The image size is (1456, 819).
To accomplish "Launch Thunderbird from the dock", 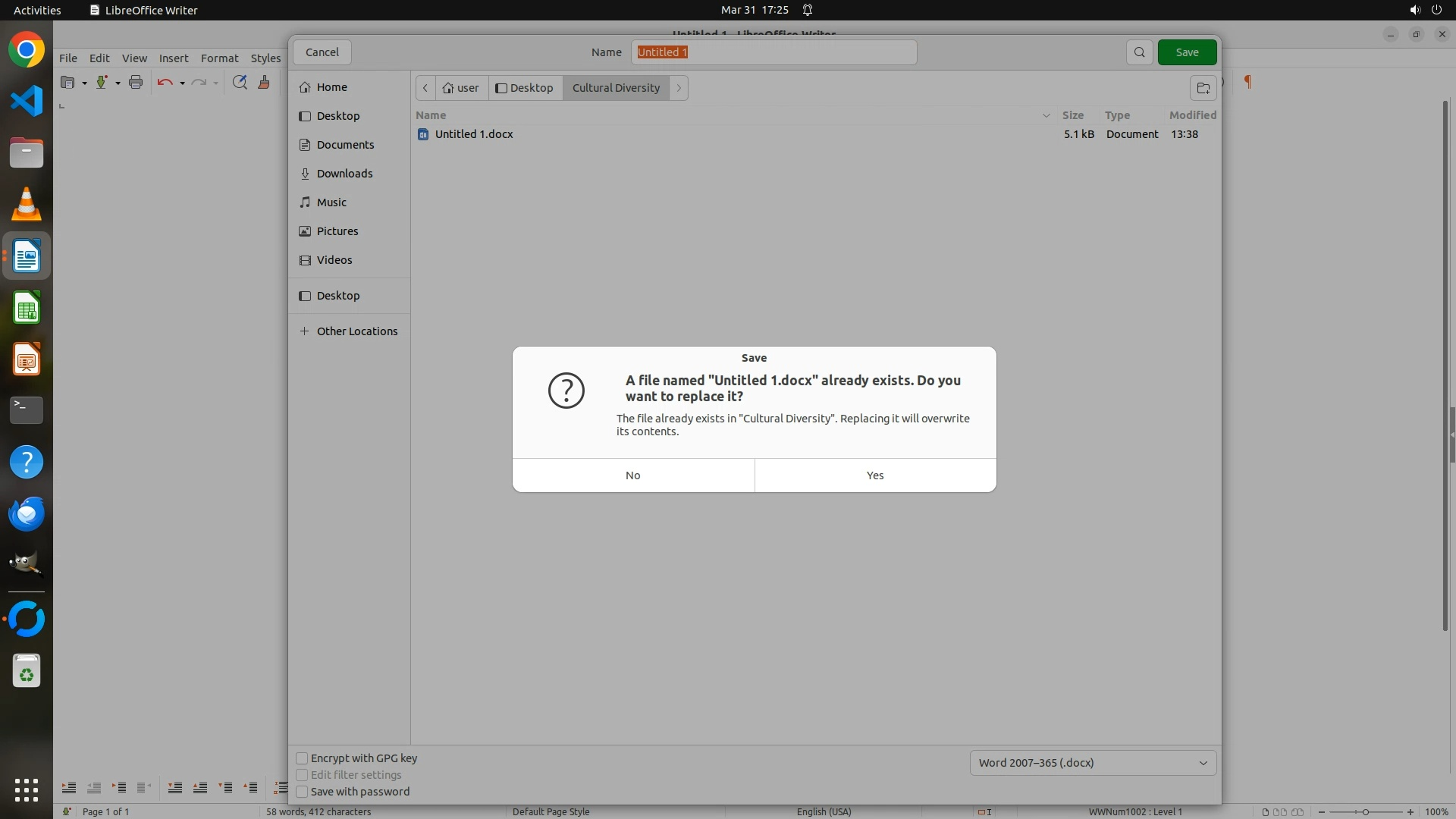I will point(27,514).
